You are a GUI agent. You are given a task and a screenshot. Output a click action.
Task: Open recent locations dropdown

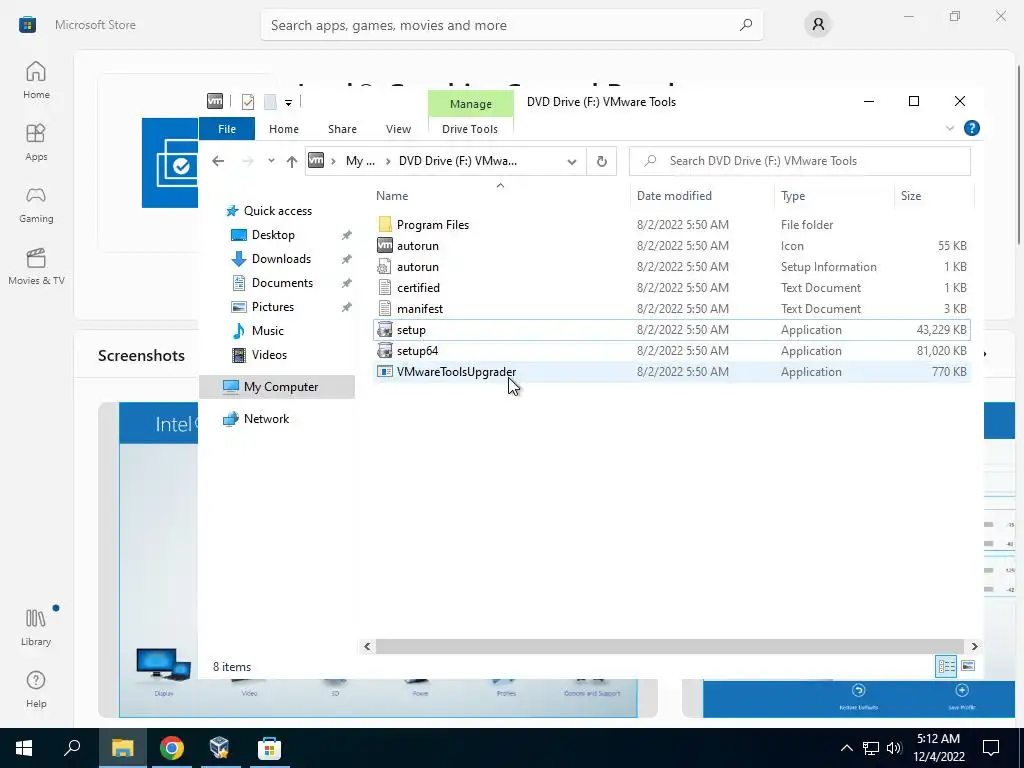(x=271, y=161)
